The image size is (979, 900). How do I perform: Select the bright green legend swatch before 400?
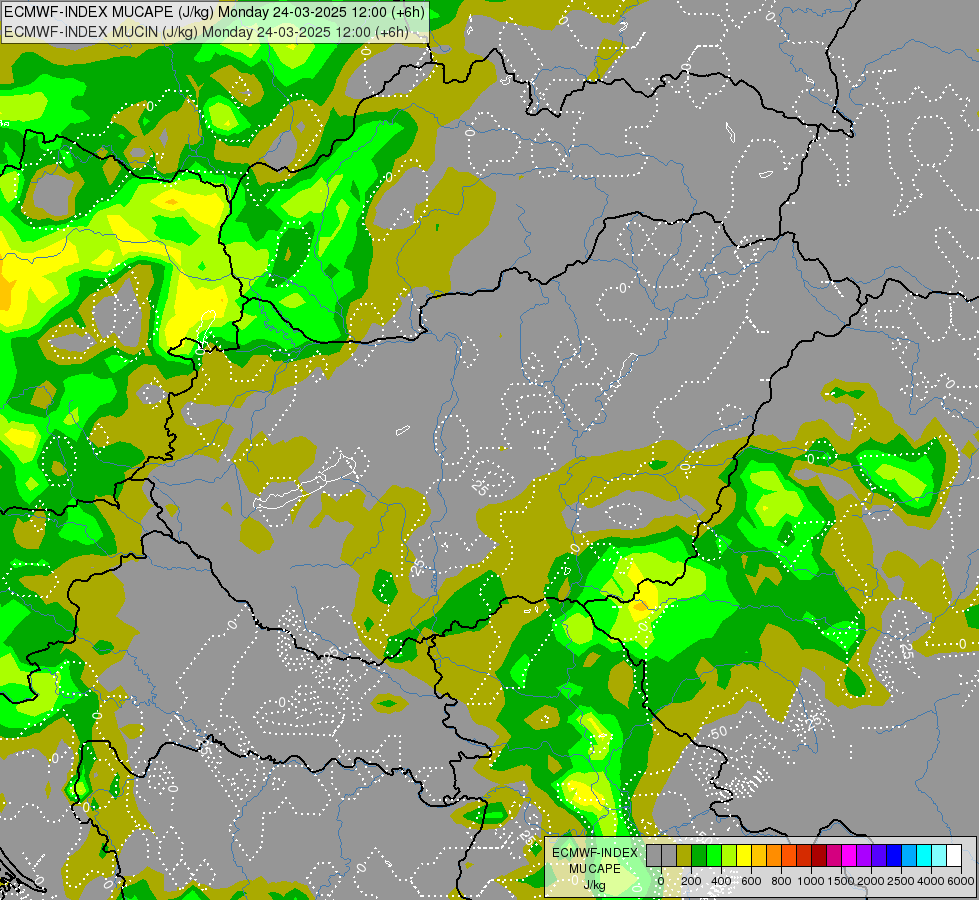(x=714, y=856)
